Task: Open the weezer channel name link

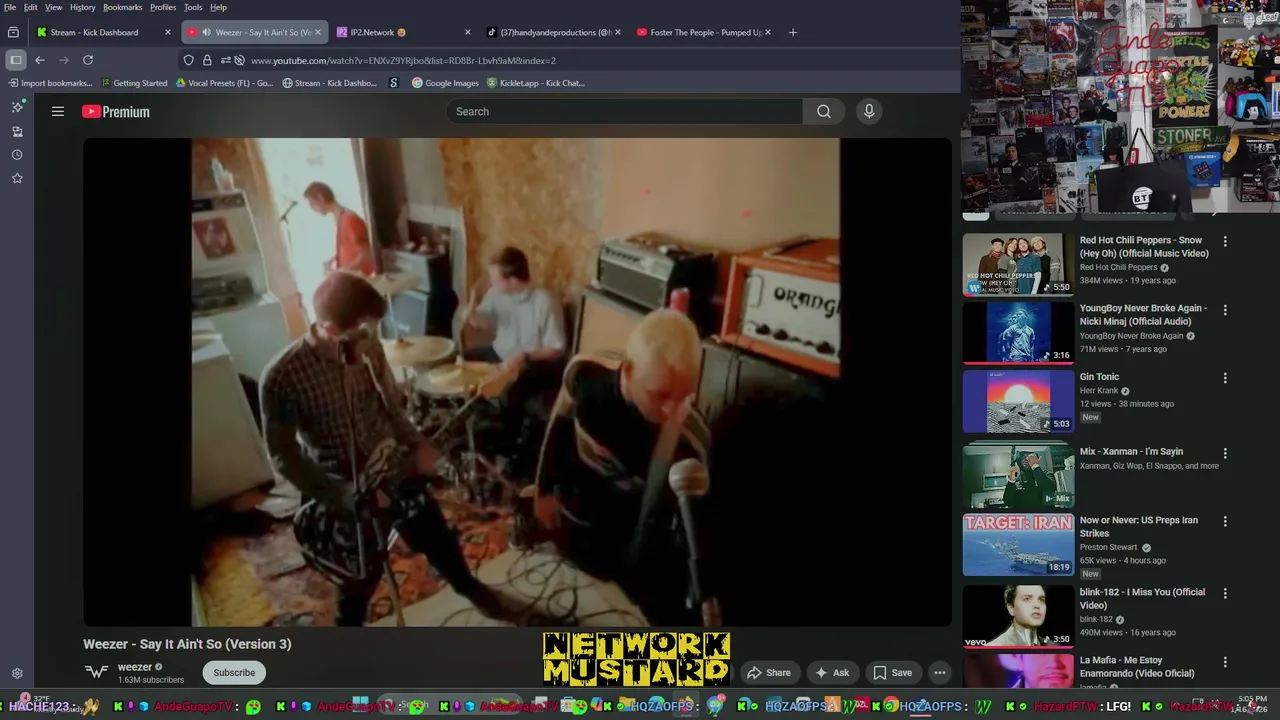Action: click(135, 667)
